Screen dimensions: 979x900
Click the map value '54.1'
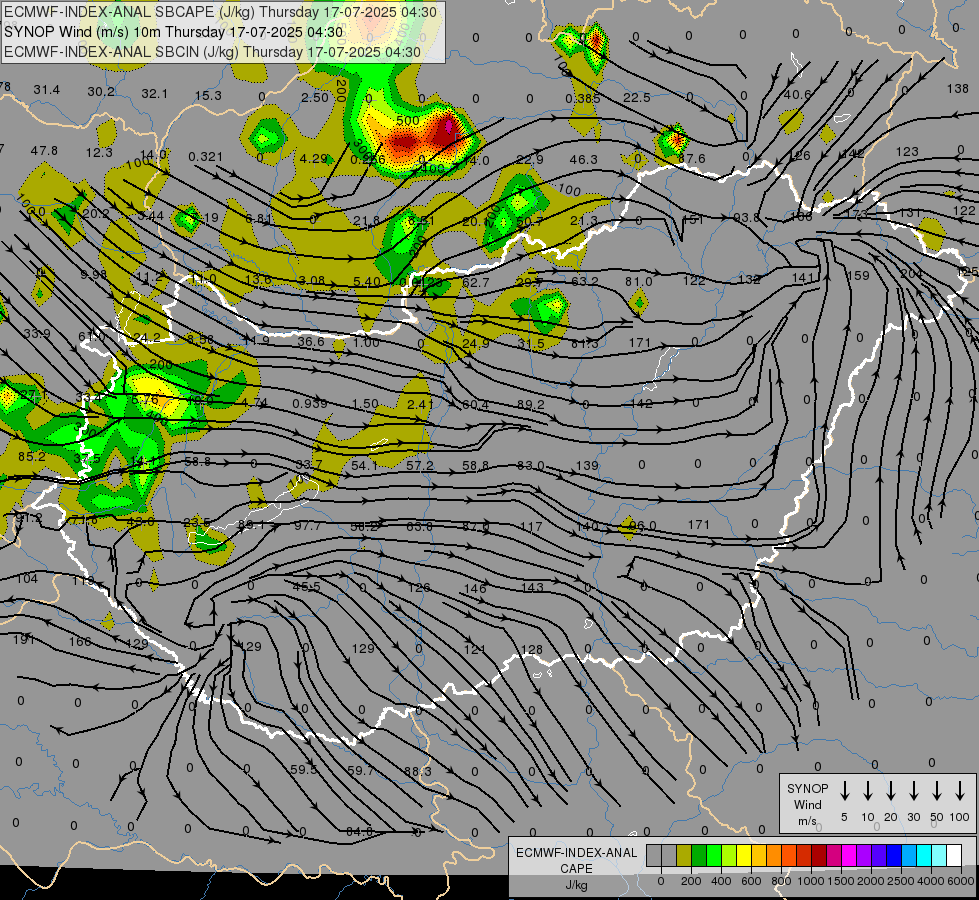(x=365, y=465)
